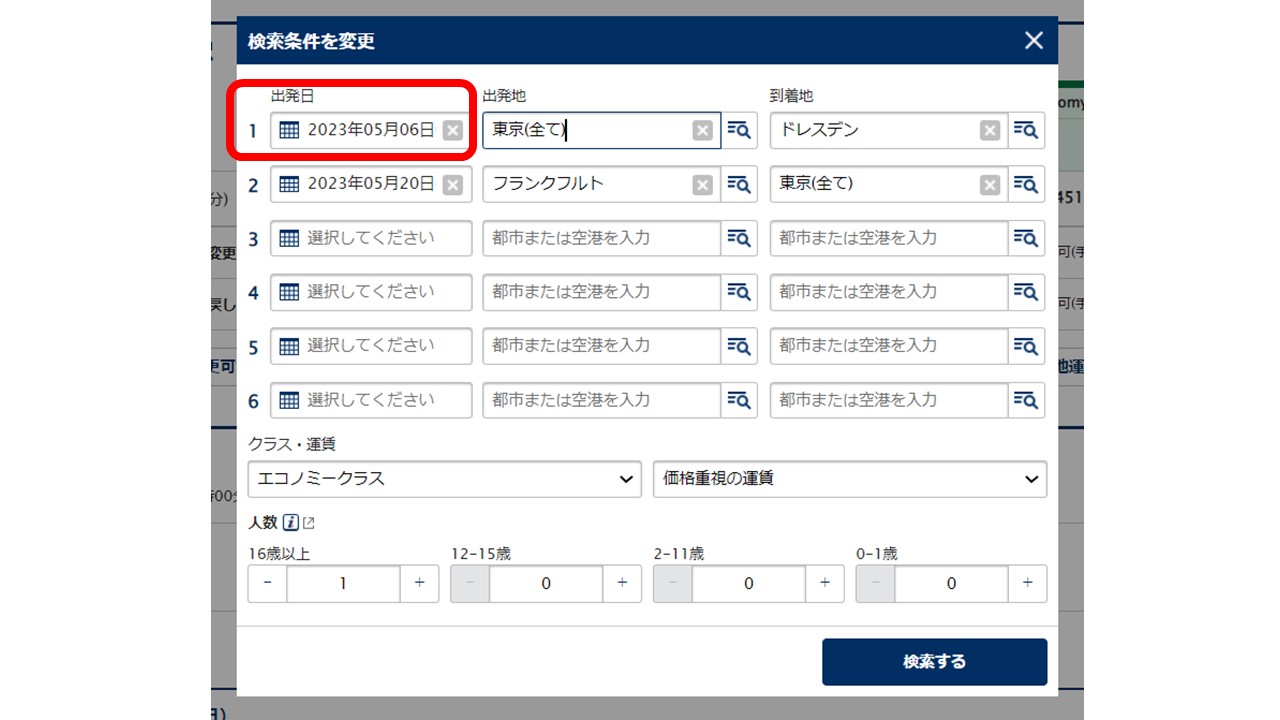The image size is (1280, 720).
Task: Select the 16歳以上 count value field
Action: (x=343, y=583)
